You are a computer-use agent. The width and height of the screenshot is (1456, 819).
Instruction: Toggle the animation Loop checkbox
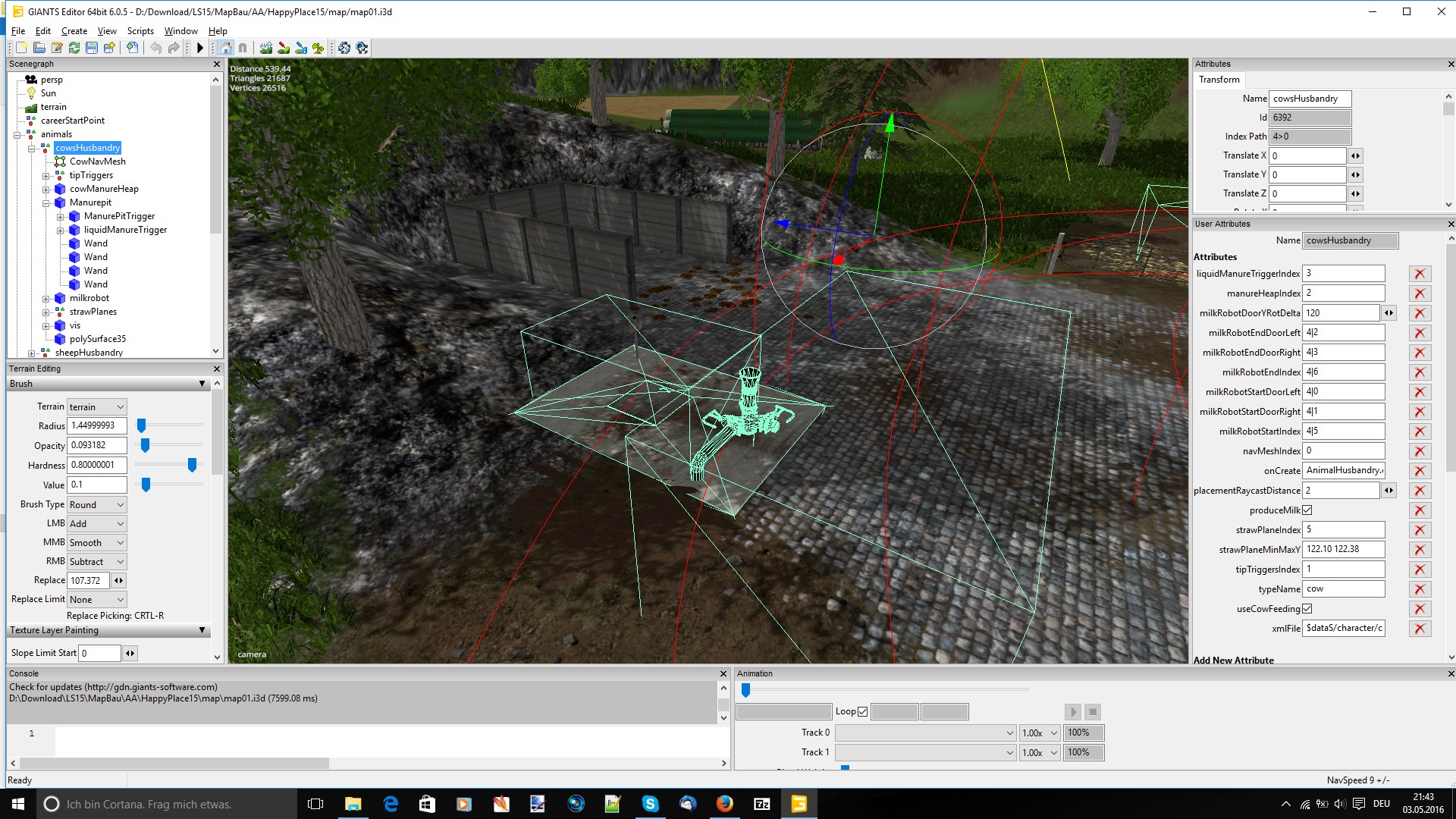click(862, 712)
